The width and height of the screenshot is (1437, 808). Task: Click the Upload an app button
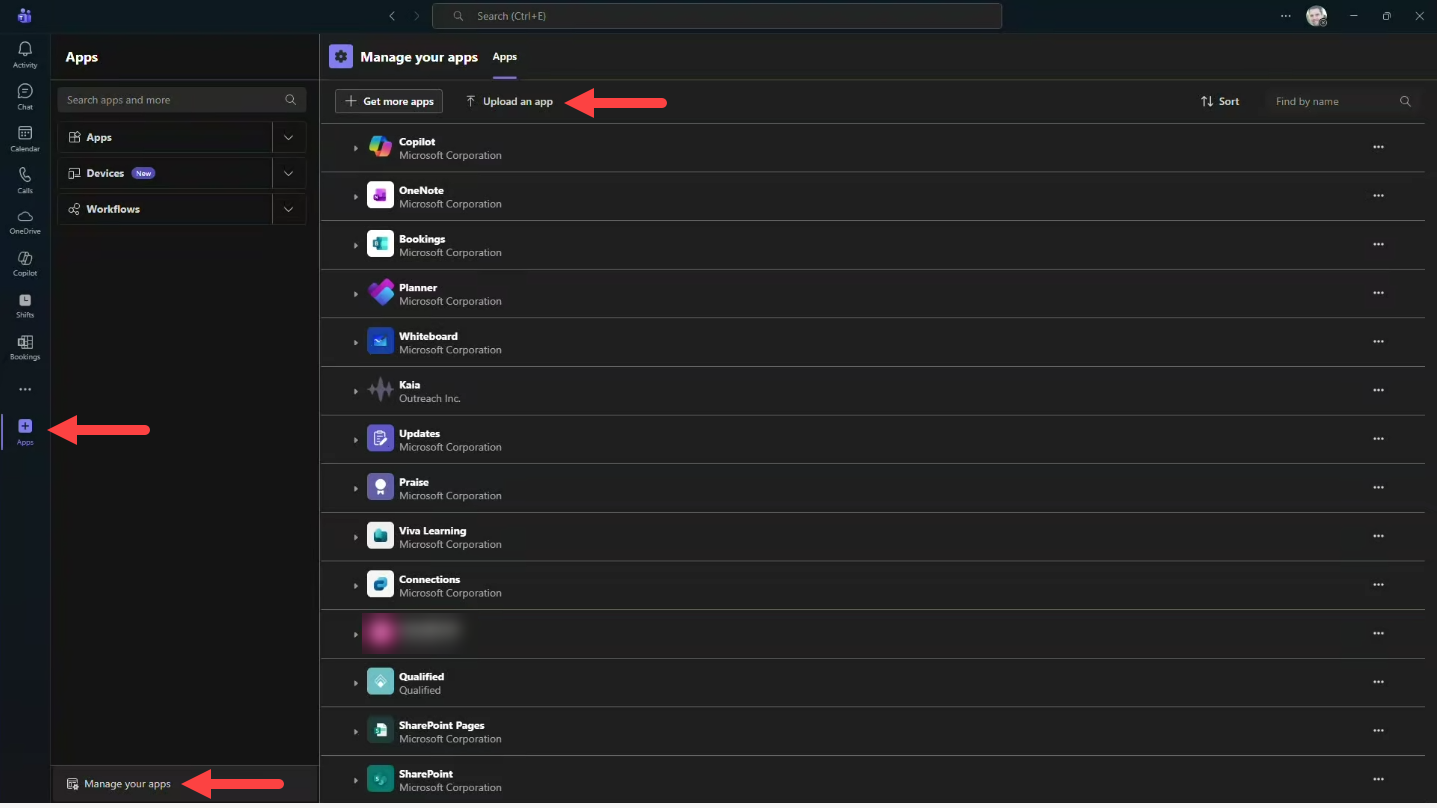[509, 101]
